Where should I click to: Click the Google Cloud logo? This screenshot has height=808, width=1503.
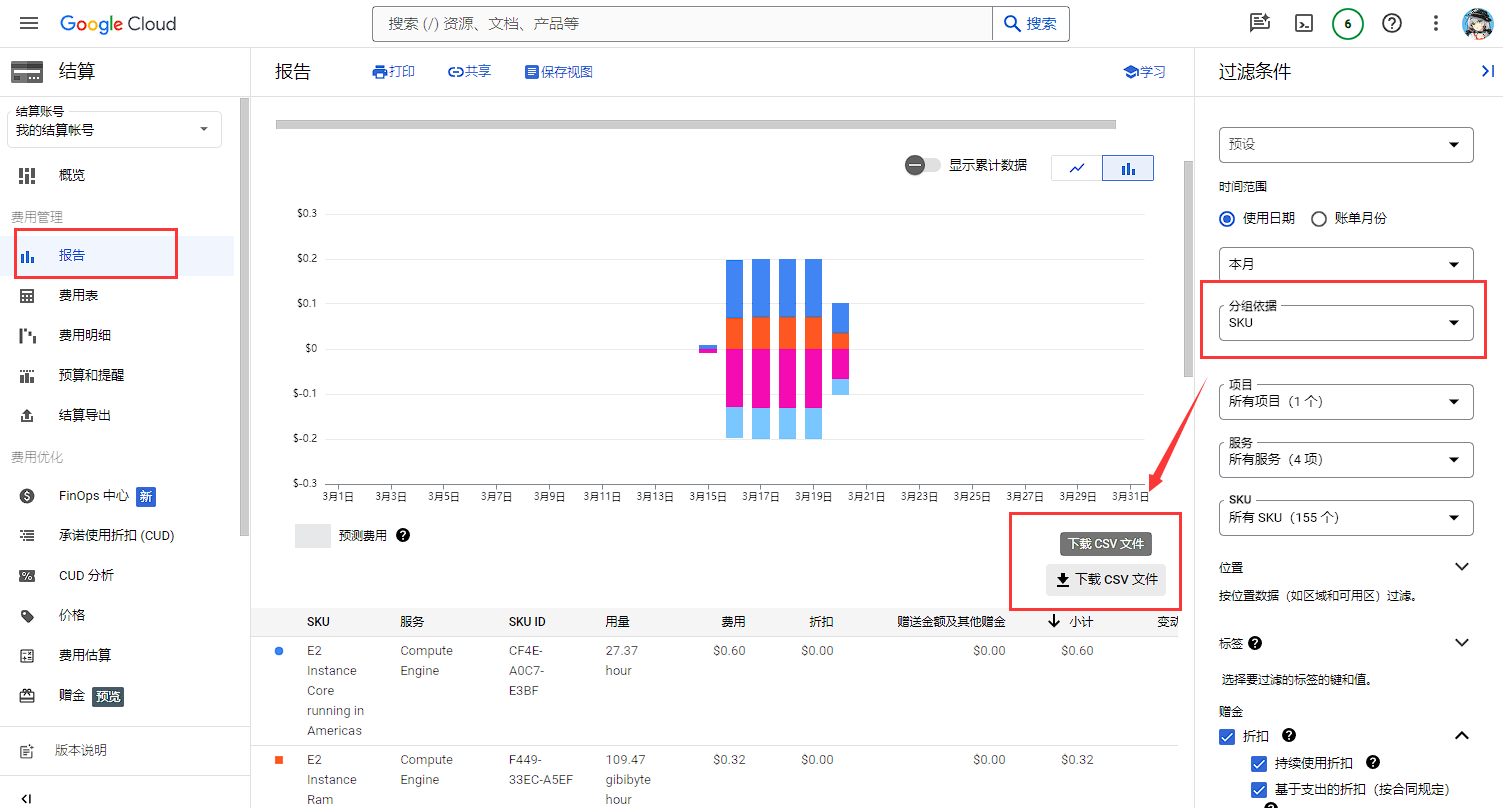(118, 23)
